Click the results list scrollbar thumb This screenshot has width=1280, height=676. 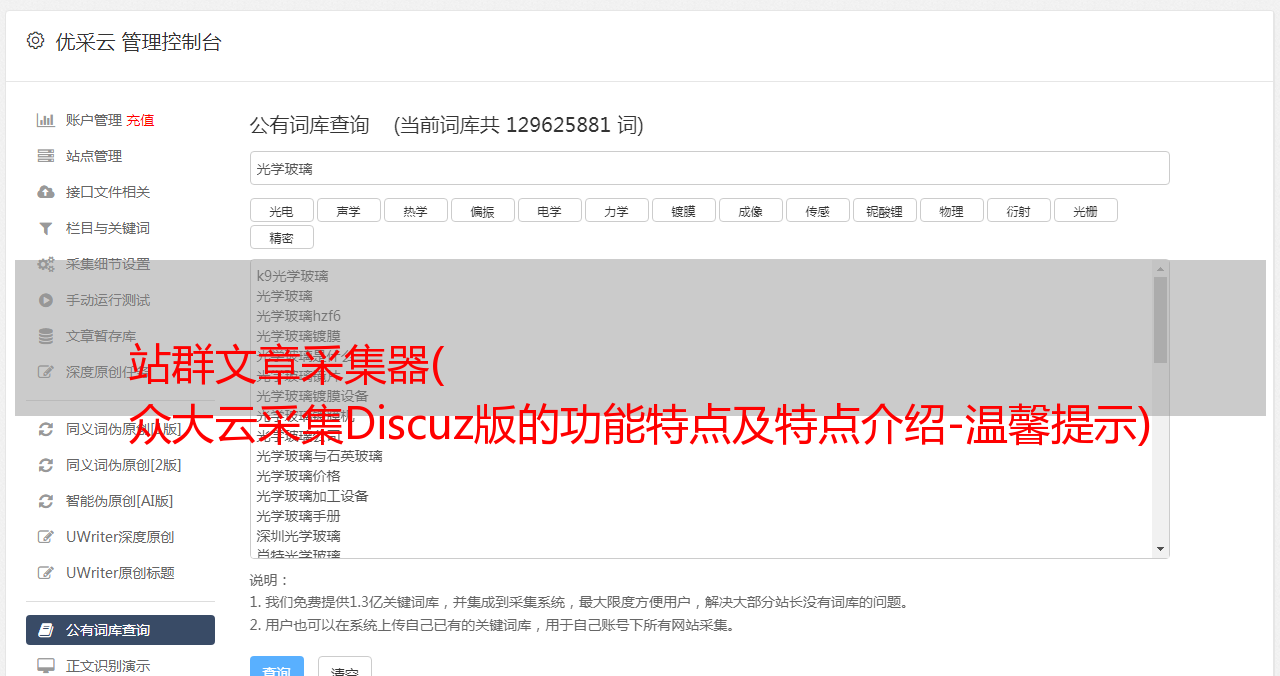1160,320
